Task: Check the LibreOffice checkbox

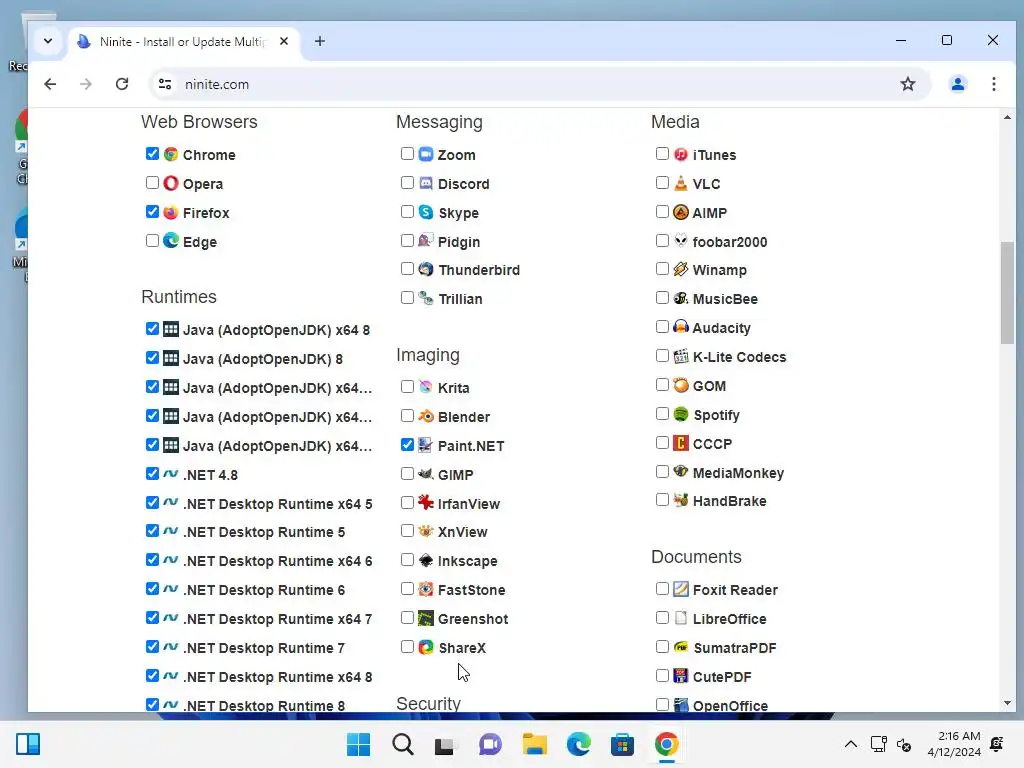Action: pyautogui.click(x=662, y=617)
